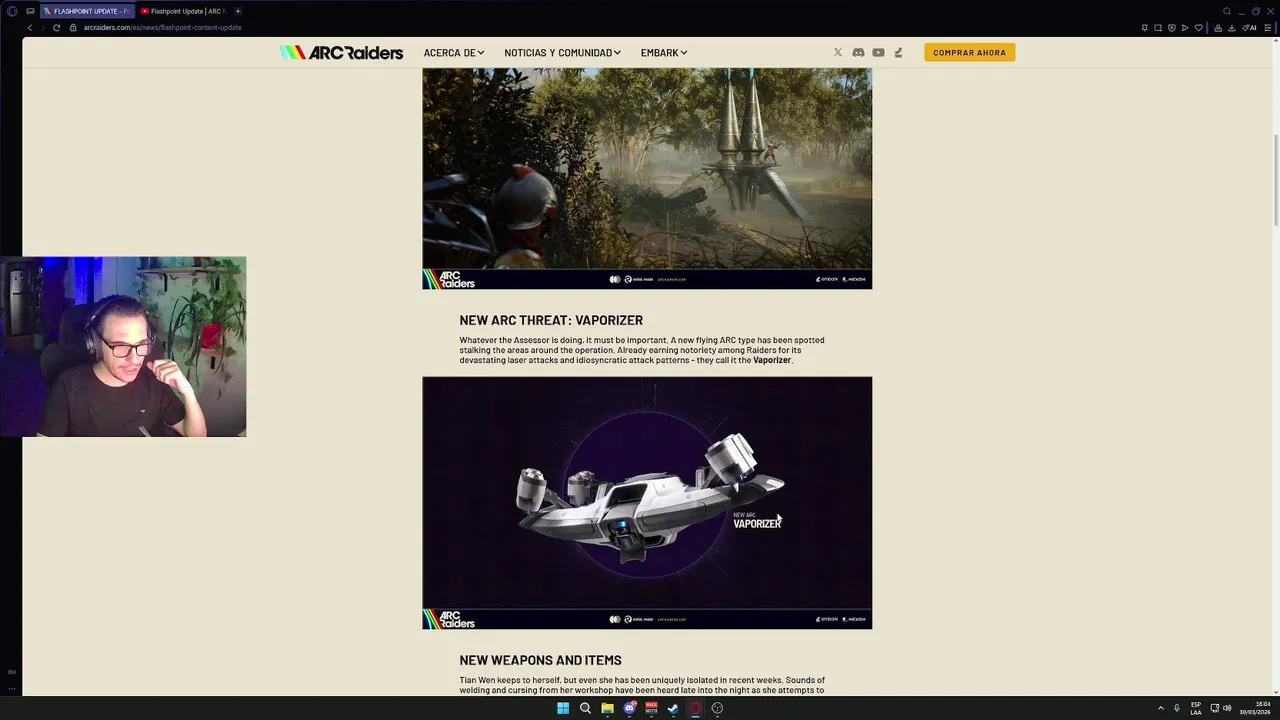The image size is (1280, 720).
Task: Open the Steam-style store icon in header
Action: point(898,52)
